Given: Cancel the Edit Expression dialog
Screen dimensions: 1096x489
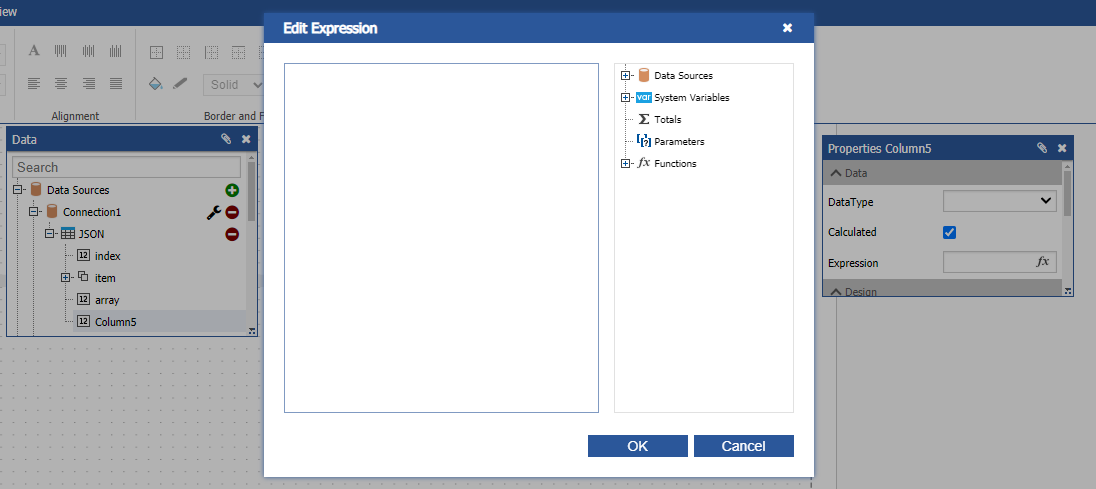Looking at the screenshot, I should [x=743, y=446].
